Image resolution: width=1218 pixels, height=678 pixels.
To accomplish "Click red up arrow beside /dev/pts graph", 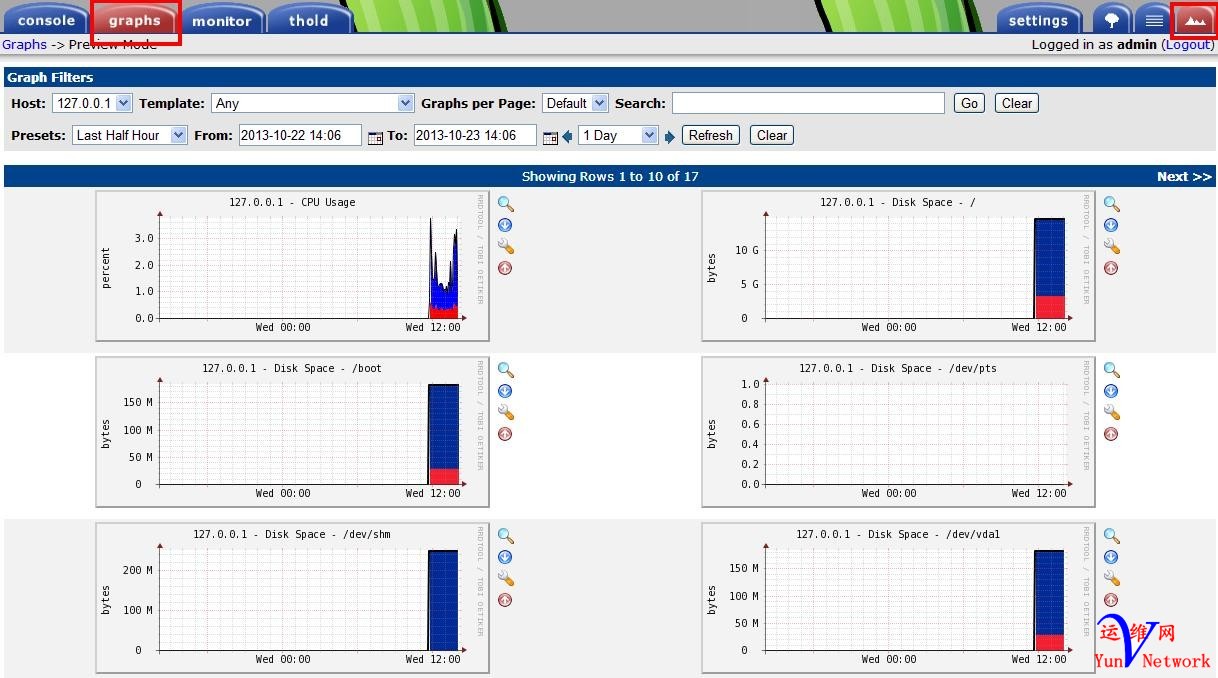I will pyautogui.click(x=1111, y=434).
